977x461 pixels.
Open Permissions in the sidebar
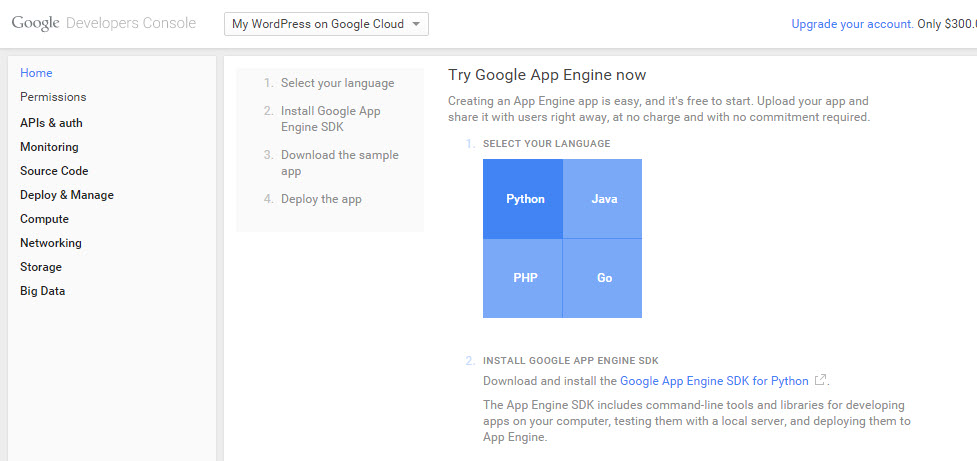53,97
